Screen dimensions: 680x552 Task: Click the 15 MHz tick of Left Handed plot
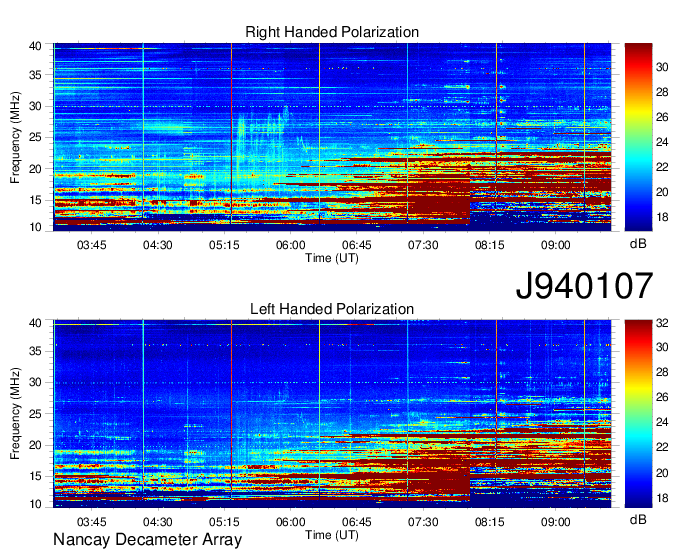click(x=35, y=476)
